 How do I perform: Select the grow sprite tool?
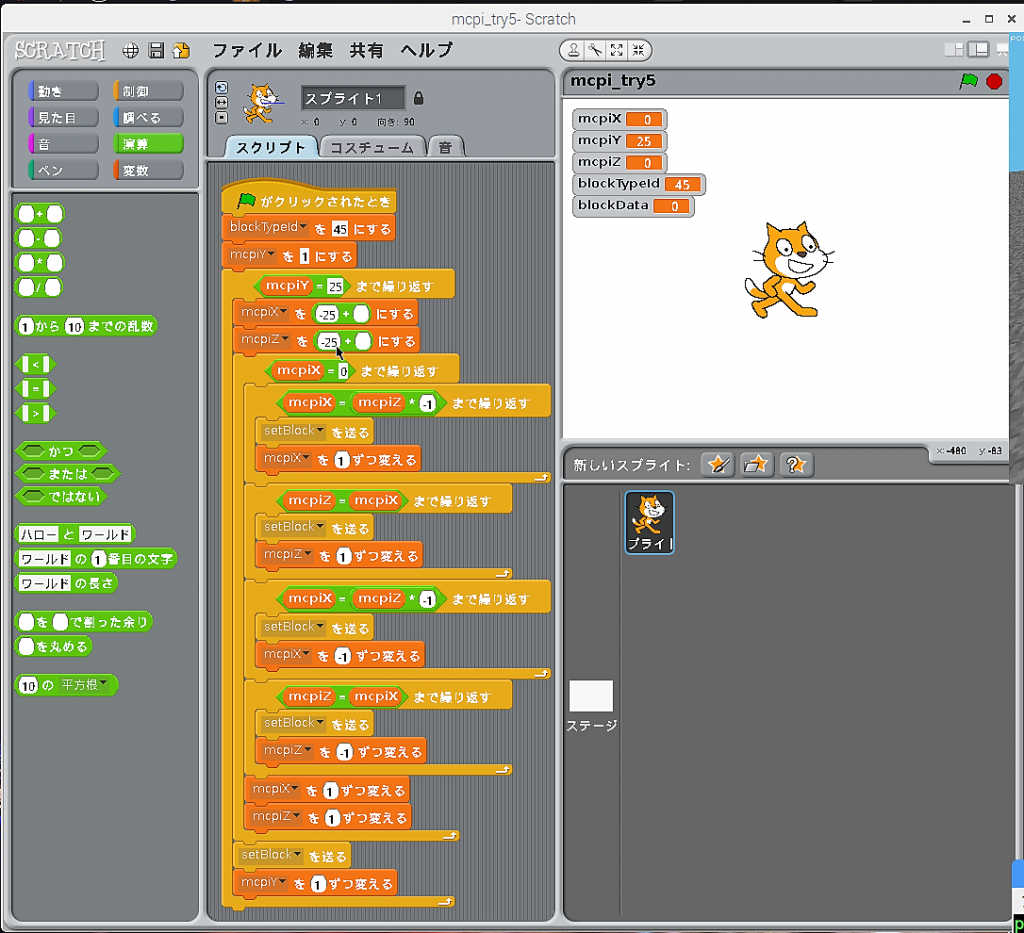pos(616,50)
